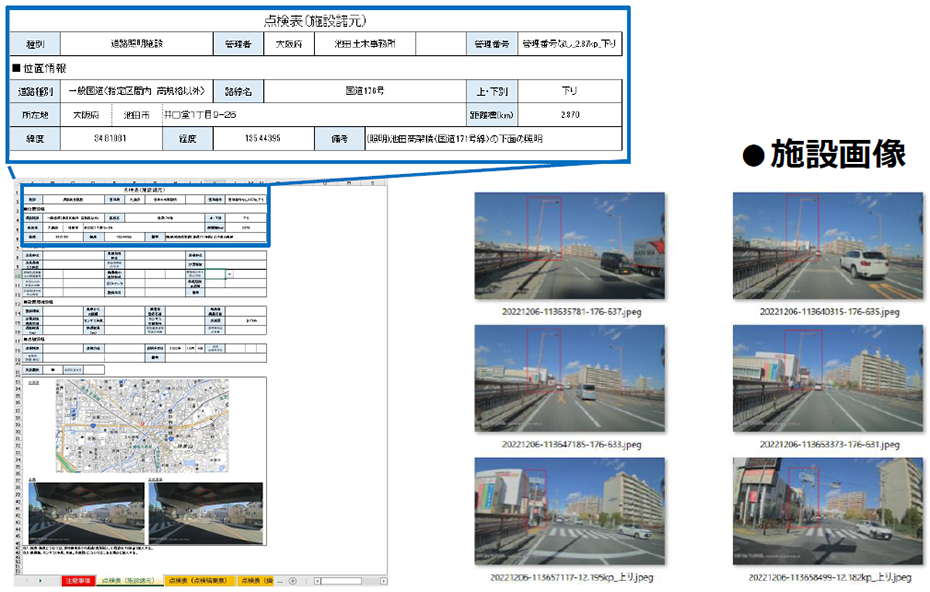
Task: Select the 池田土木事務所 cell in callout
Action: 364,44
